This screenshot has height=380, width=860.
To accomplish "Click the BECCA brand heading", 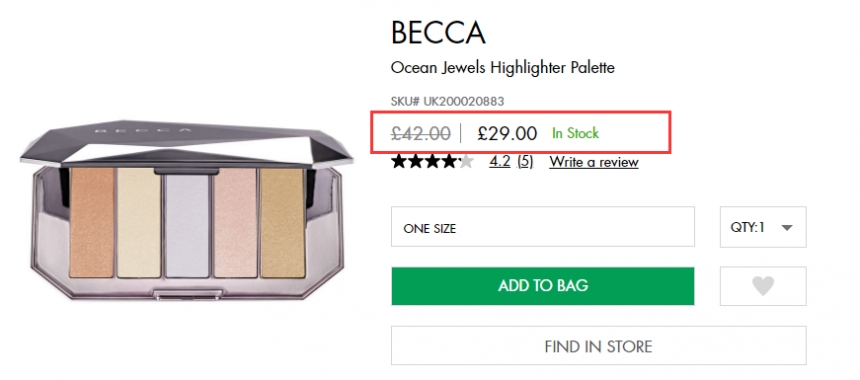I will [x=438, y=33].
